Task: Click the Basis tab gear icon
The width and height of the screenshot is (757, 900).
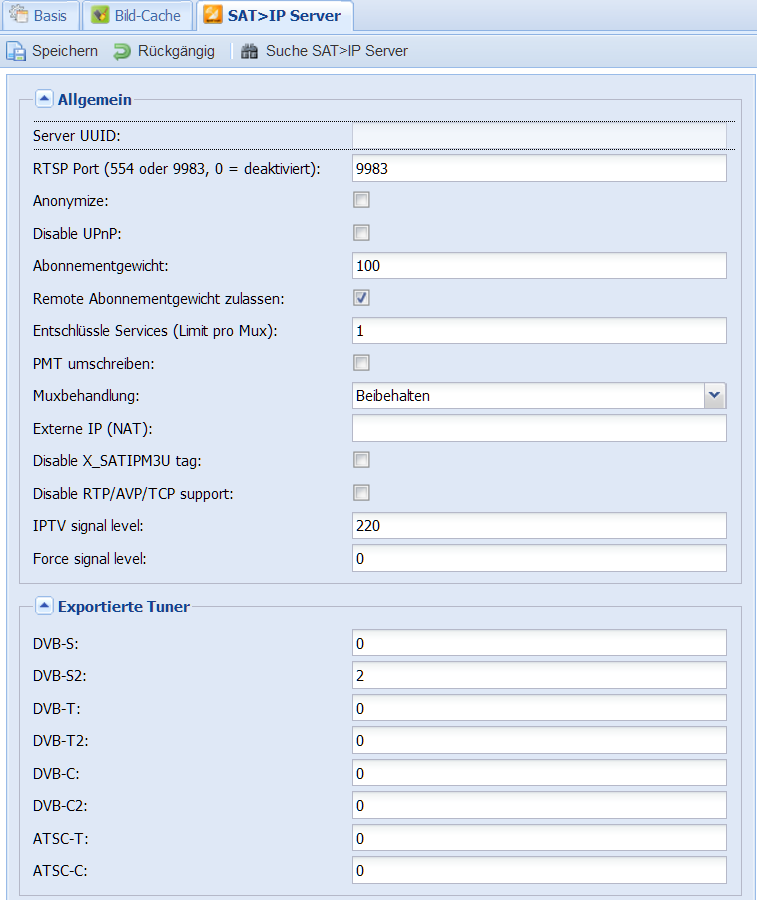Action: click(19, 15)
